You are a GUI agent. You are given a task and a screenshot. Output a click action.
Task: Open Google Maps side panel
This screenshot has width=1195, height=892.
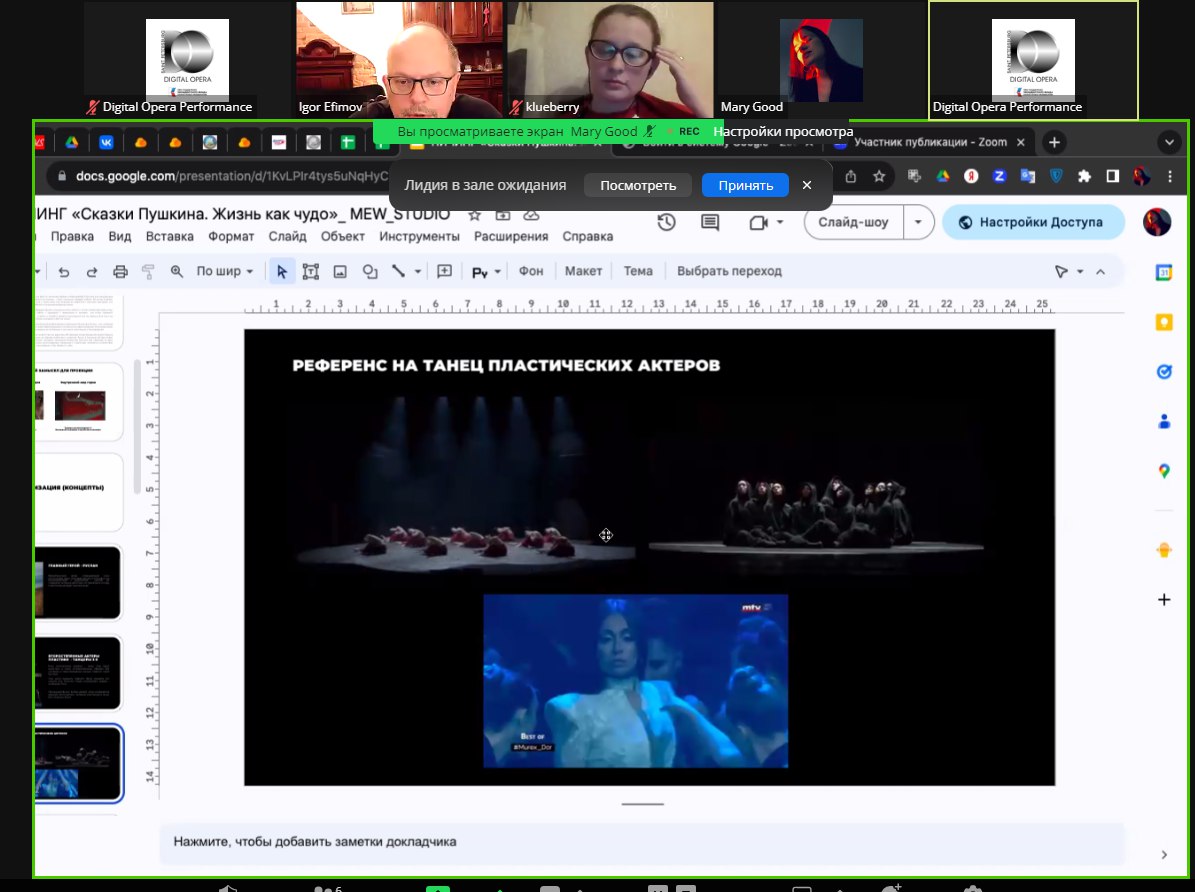point(1164,471)
